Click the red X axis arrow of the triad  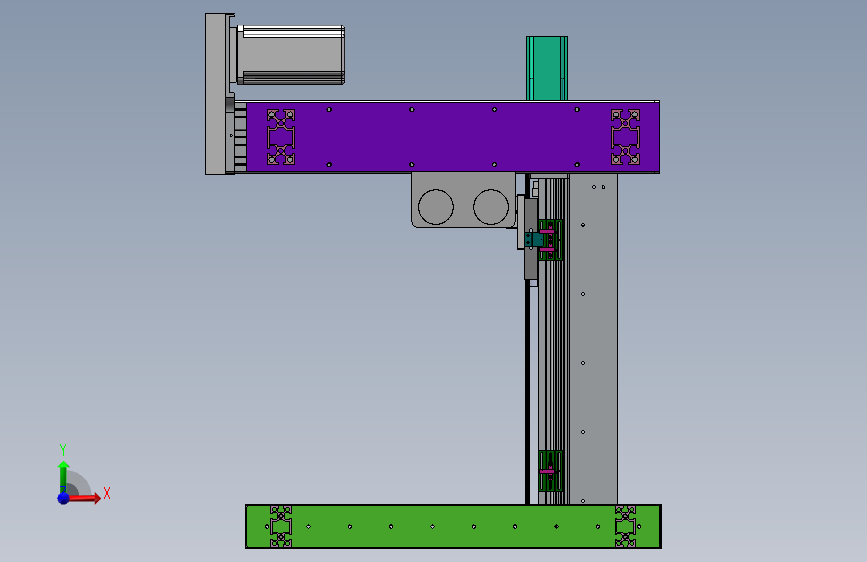click(85, 498)
